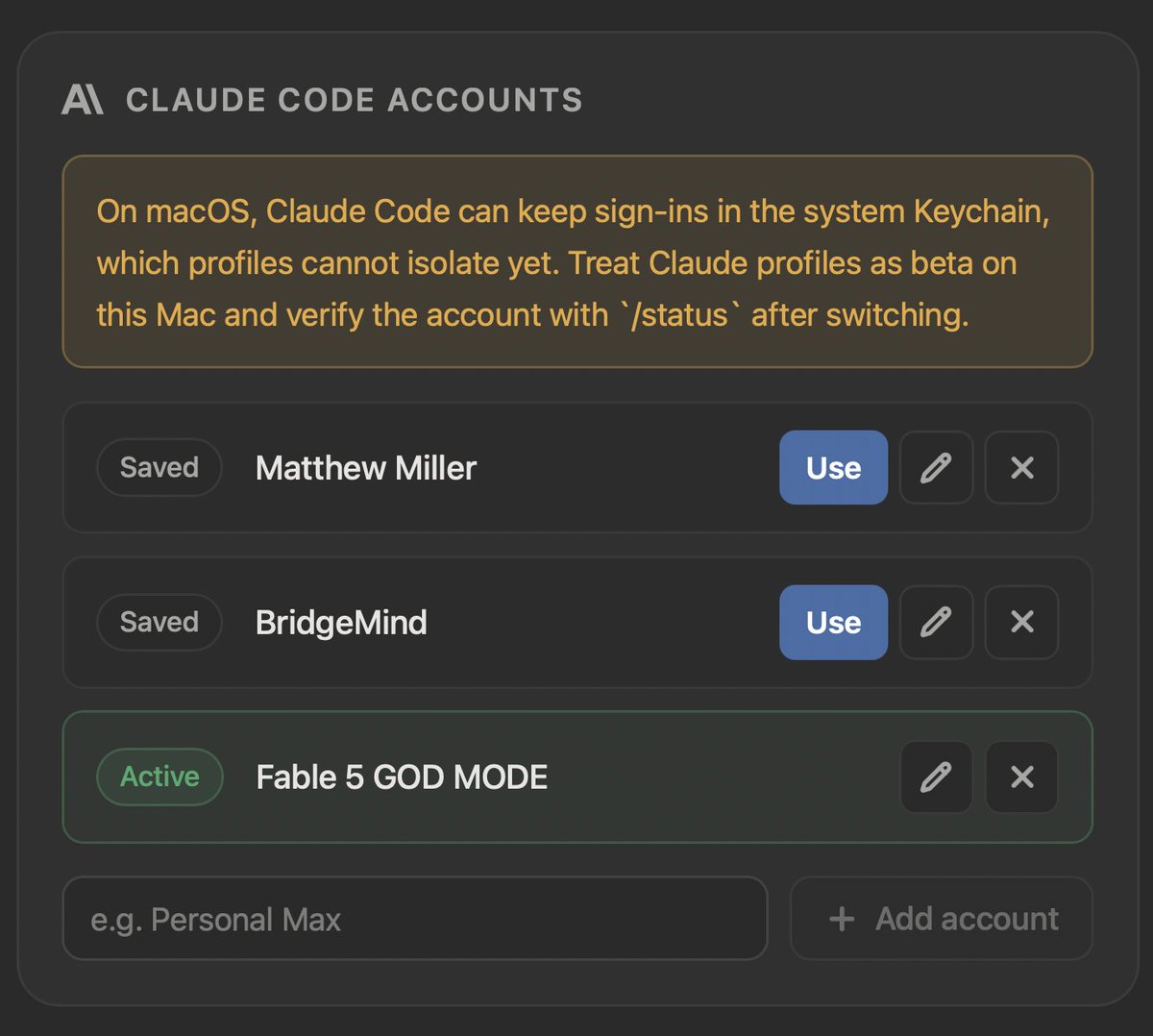The height and width of the screenshot is (1036, 1153).
Task: Click the Saved badge for BridgeMind
Action: 159,622
